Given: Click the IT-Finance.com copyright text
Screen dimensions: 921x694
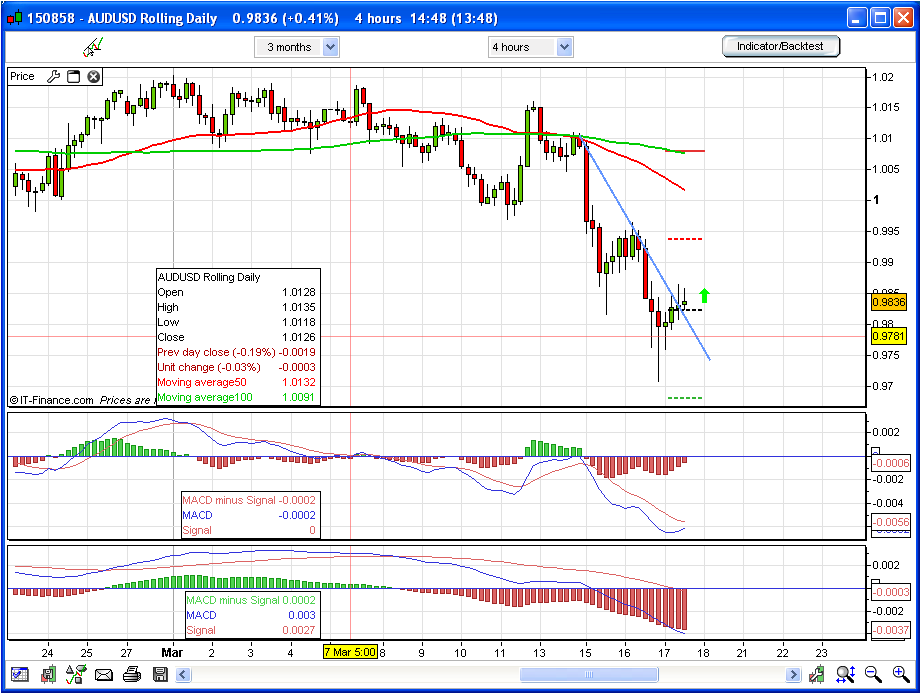Looking at the screenshot, I should coord(51,400).
